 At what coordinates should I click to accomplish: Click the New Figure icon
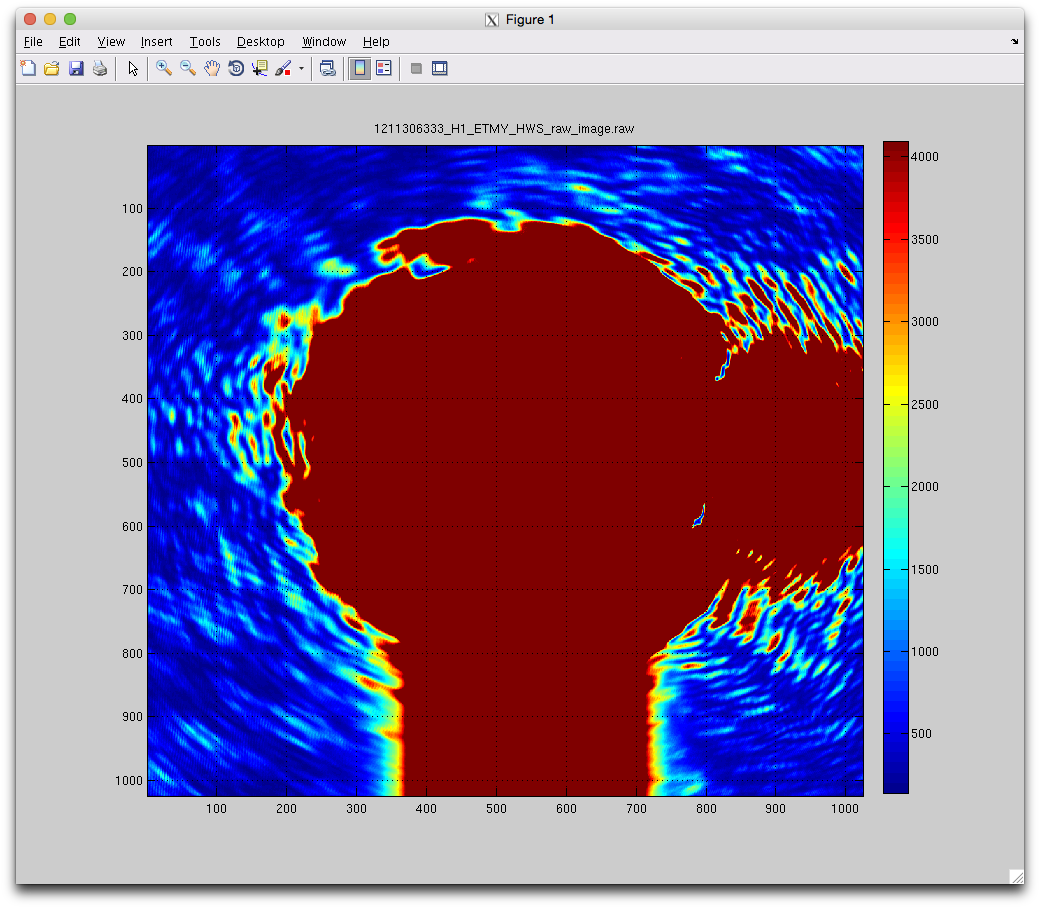pos(28,69)
